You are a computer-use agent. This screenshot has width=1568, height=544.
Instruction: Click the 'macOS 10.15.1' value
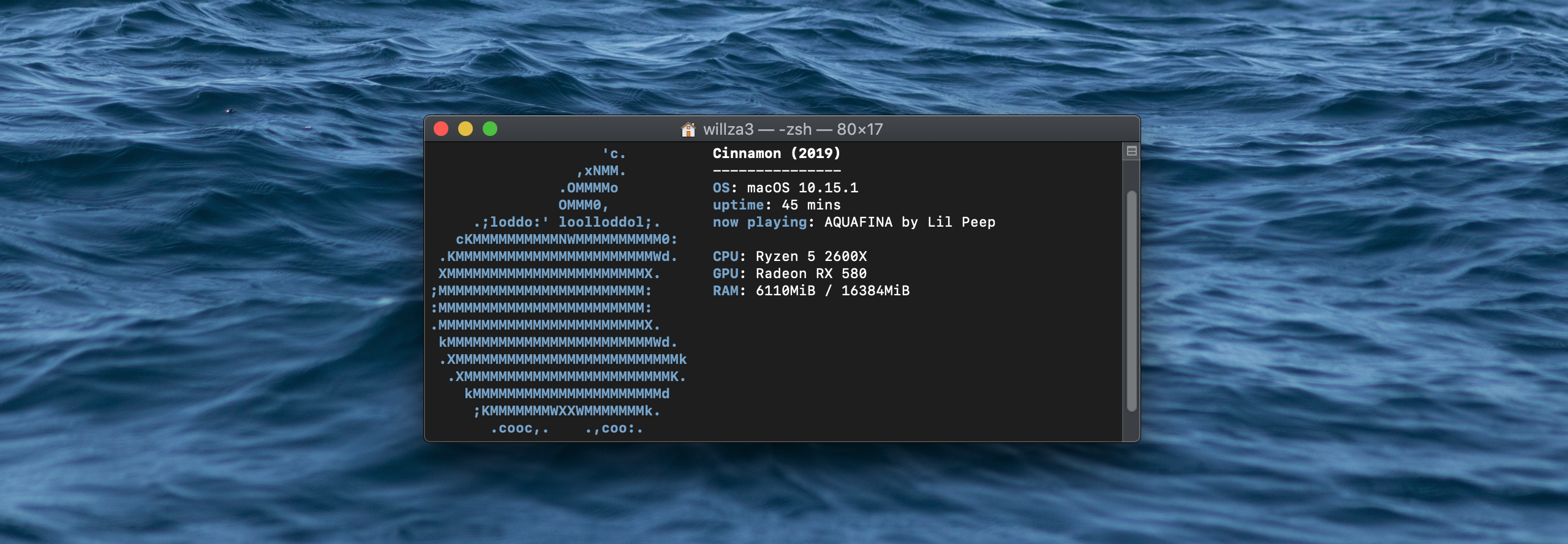click(802, 187)
